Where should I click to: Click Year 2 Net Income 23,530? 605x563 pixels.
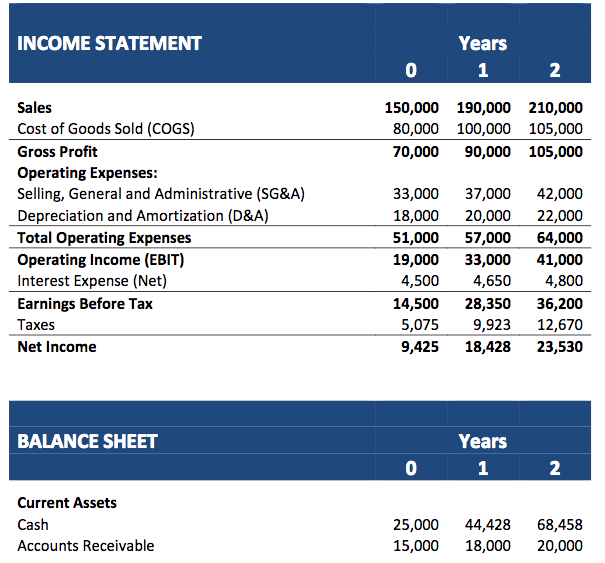pos(560,347)
